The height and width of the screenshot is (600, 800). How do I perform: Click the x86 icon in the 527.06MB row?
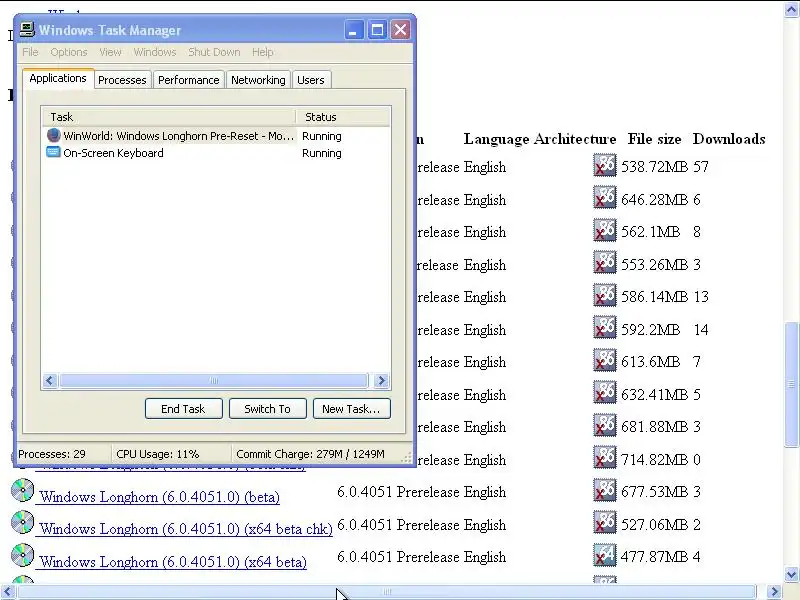[x=605, y=523]
